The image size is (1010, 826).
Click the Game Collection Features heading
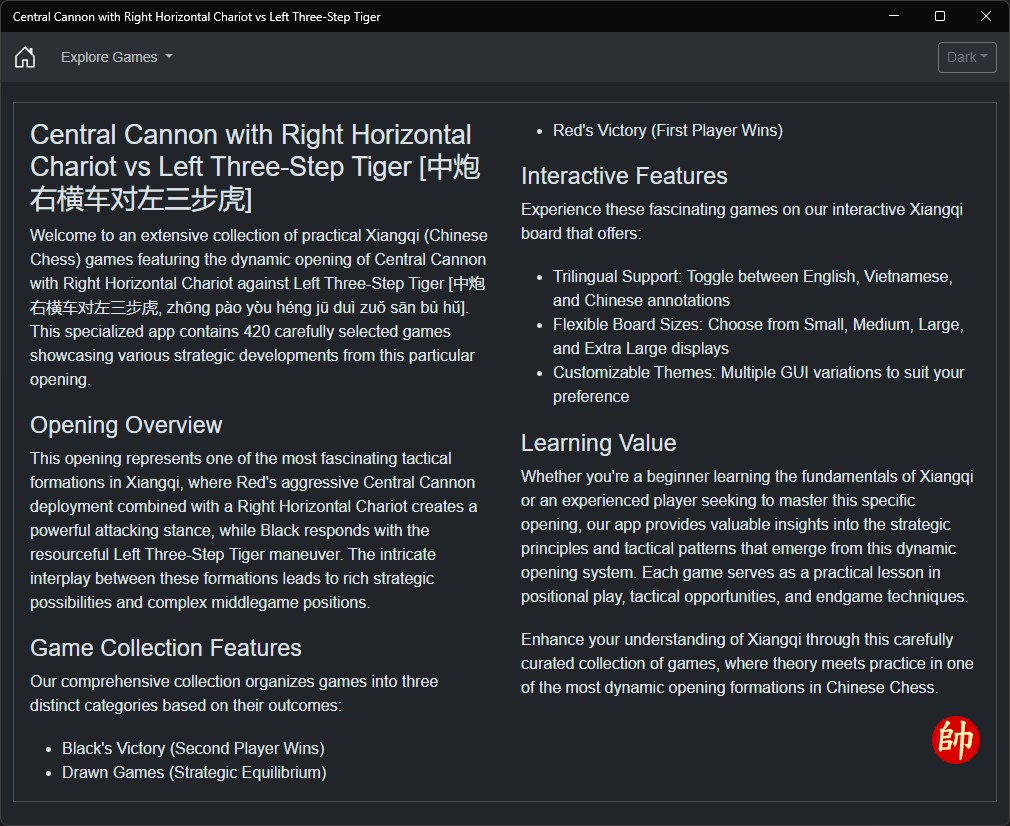(x=166, y=648)
